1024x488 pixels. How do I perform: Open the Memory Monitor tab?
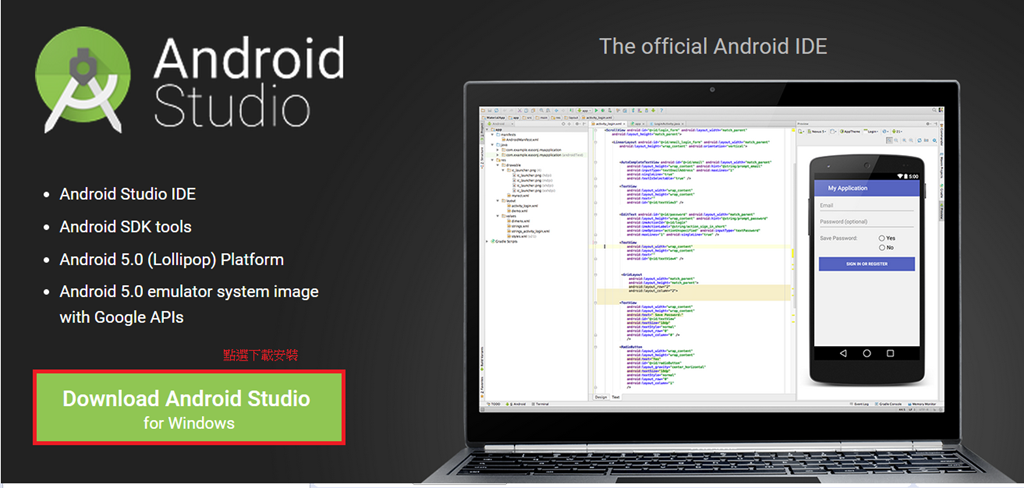click(x=921, y=404)
